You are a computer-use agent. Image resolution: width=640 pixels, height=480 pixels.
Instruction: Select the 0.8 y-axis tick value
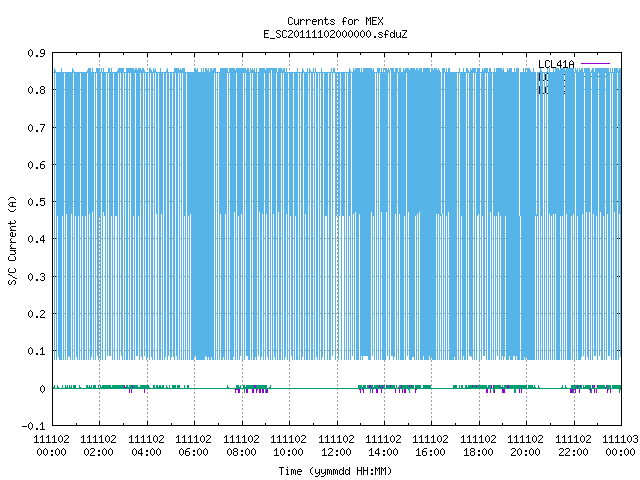click(x=36, y=90)
